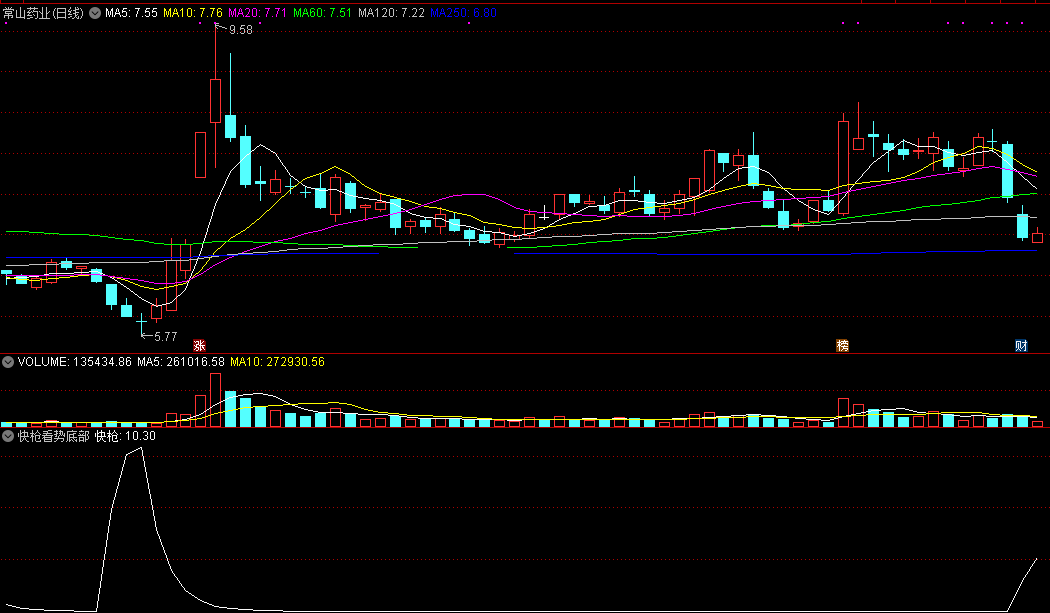Click the volume MA5: 261016.58 label
This screenshot has width=1050, height=613.
point(181,362)
